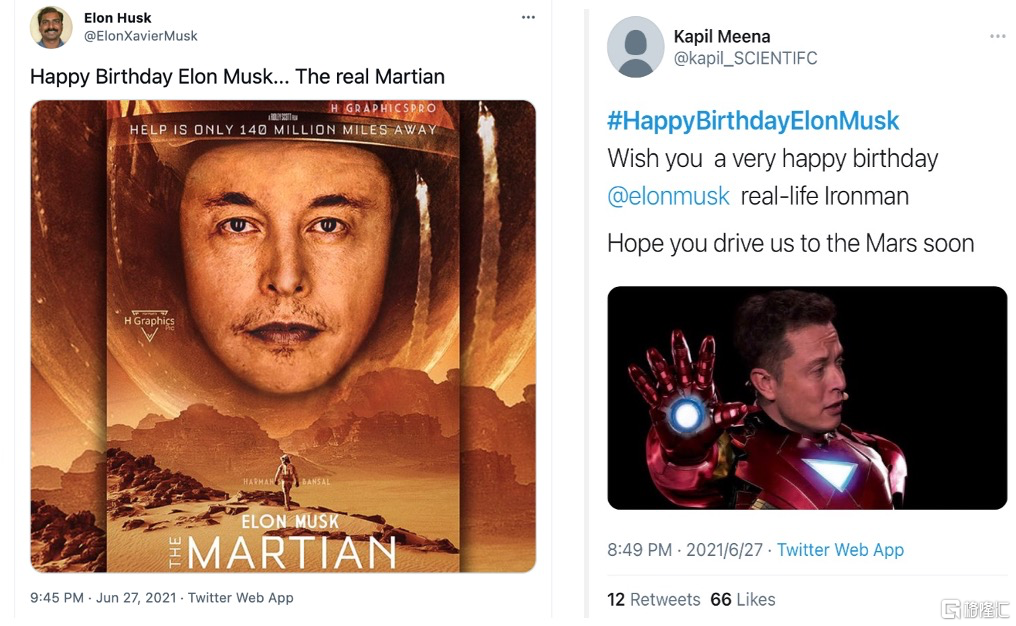Click Twitter Web App under Kapil Meena's tweet
This screenshot has height=626, width=1016.
(840, 550)
